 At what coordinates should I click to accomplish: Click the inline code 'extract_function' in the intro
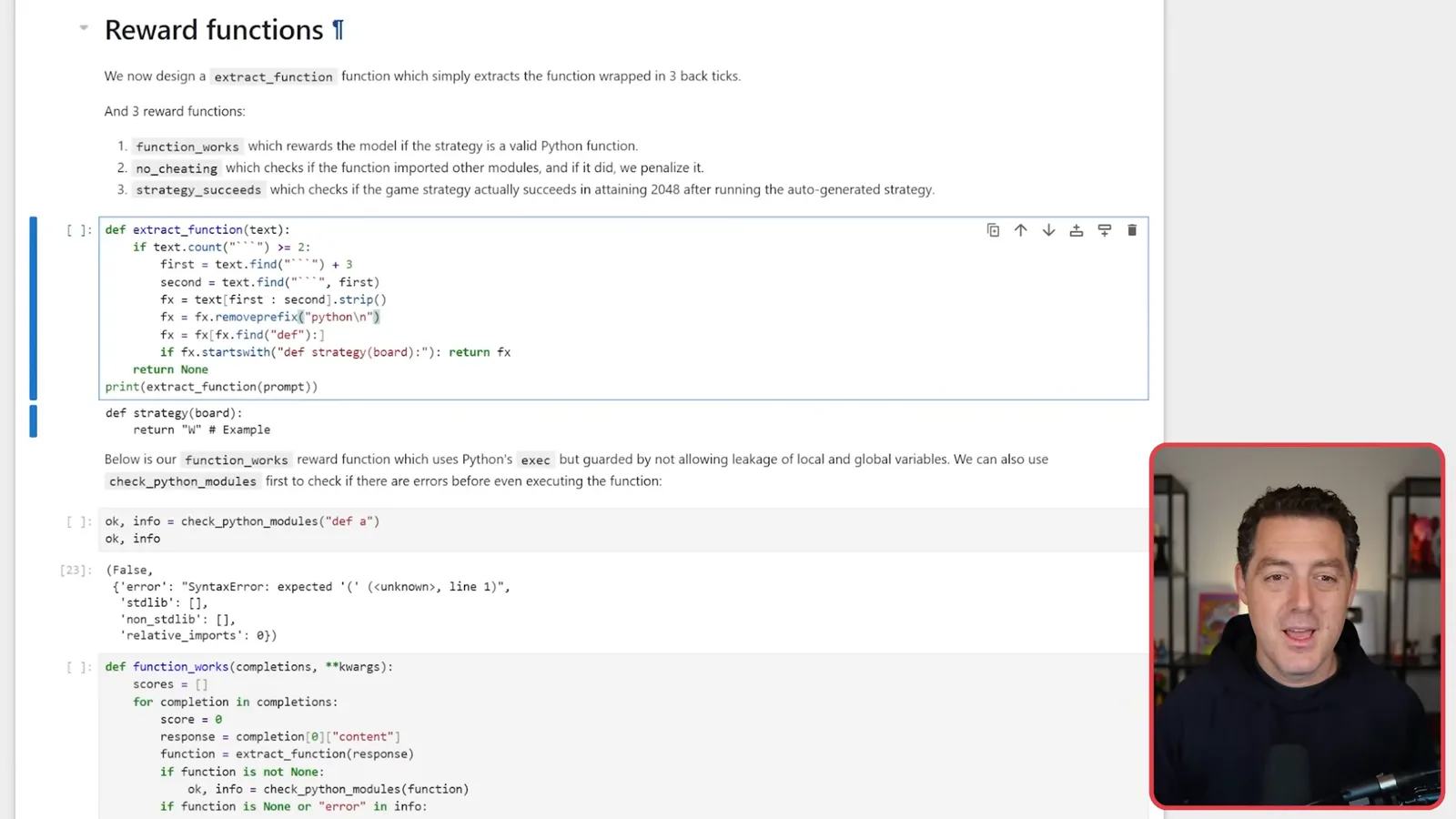273,76
